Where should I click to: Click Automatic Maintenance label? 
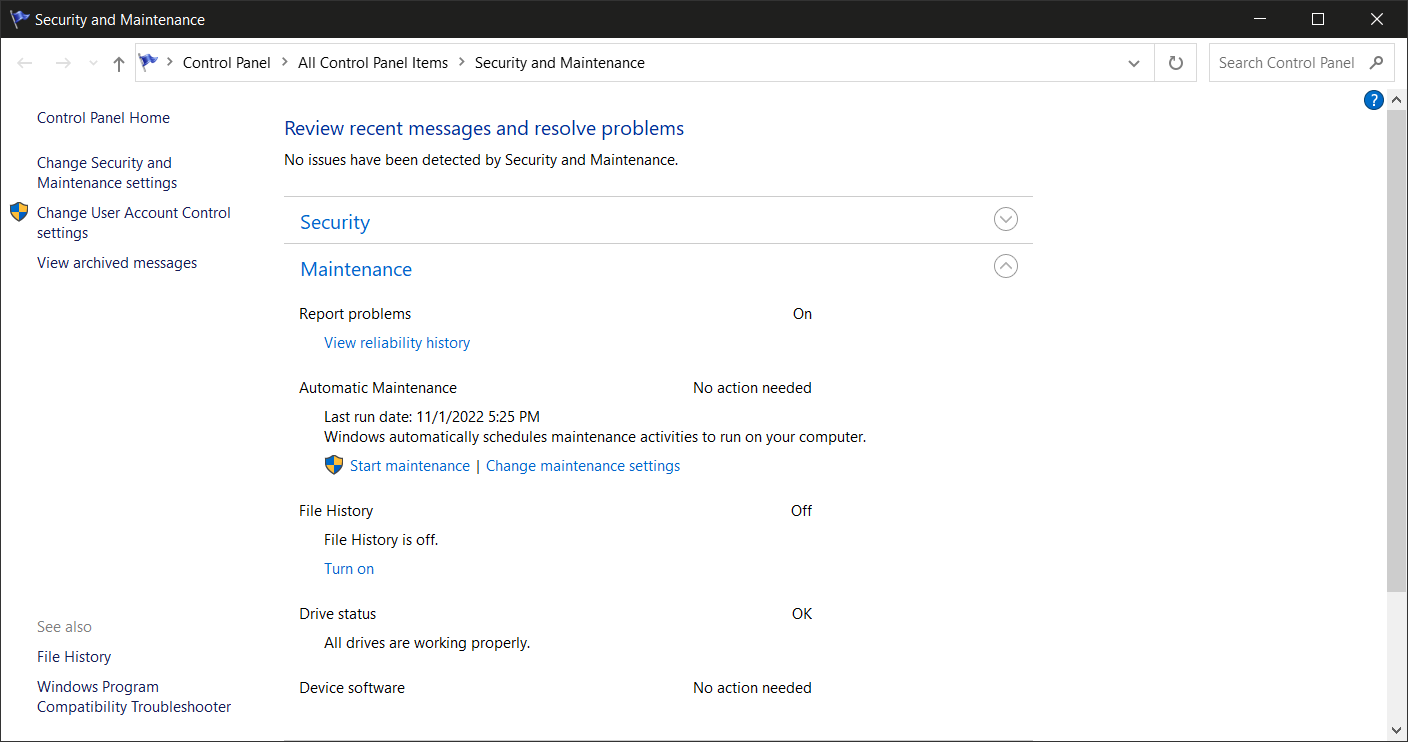pyautogui.click(x=378, y=388)
